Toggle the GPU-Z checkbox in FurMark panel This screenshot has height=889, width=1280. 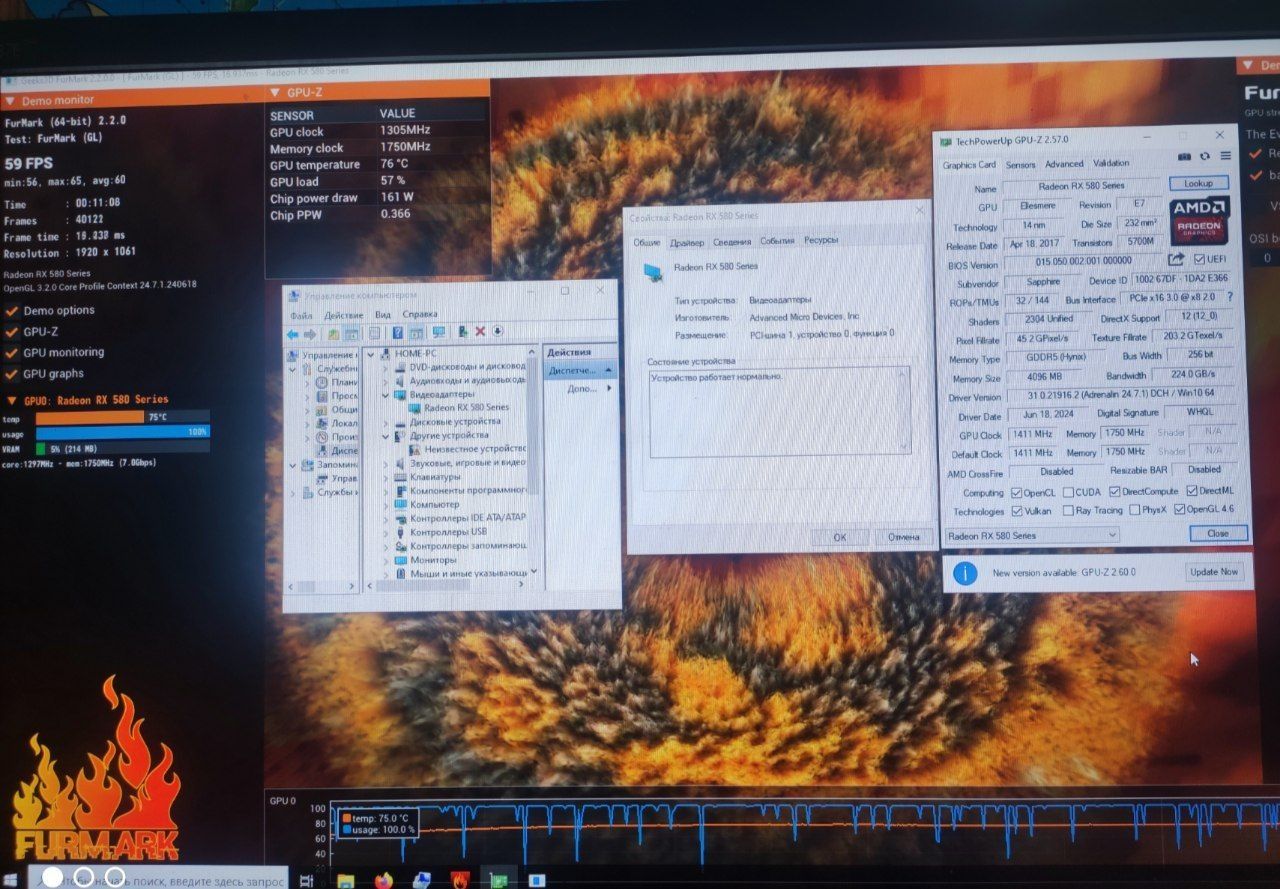pyautogui.click(x=12, y=332)
